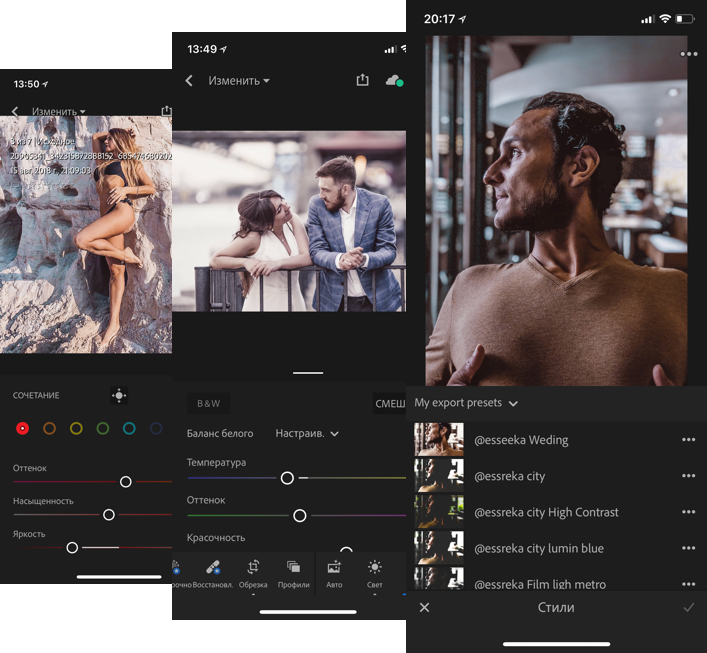
Task: Select the green color channel circle
Action: click(x=103, y=428)
